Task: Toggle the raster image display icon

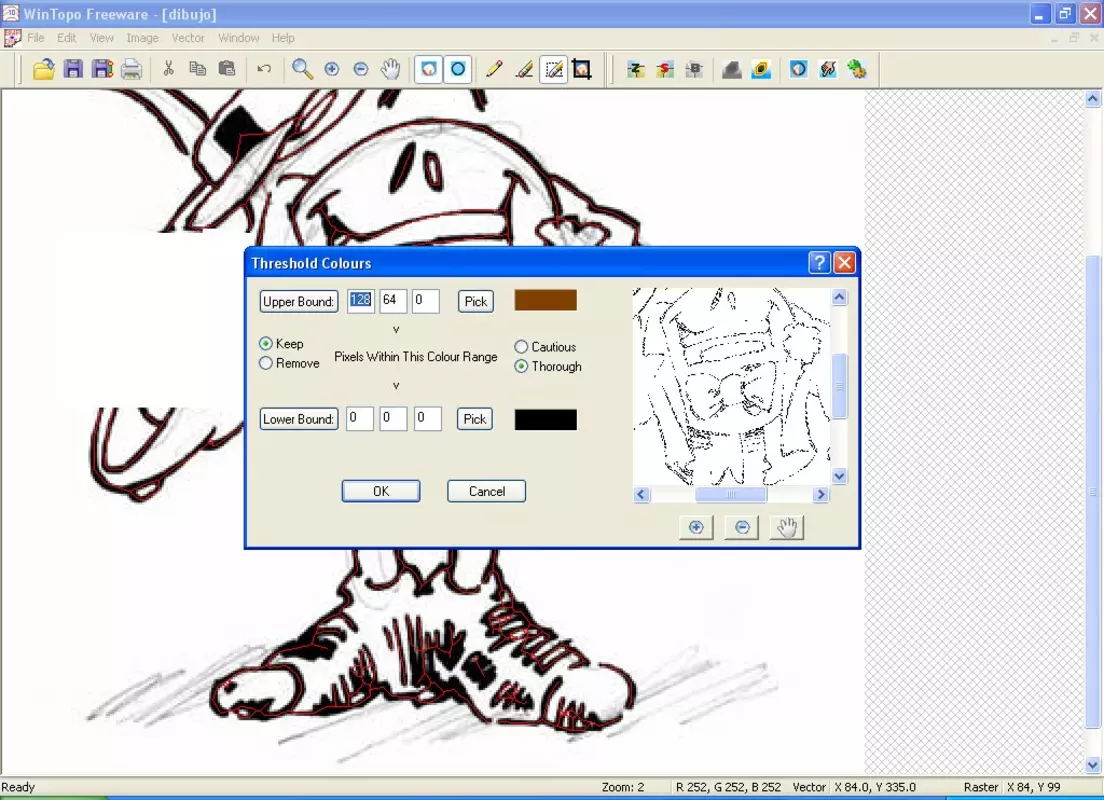Action: [428, 69]
